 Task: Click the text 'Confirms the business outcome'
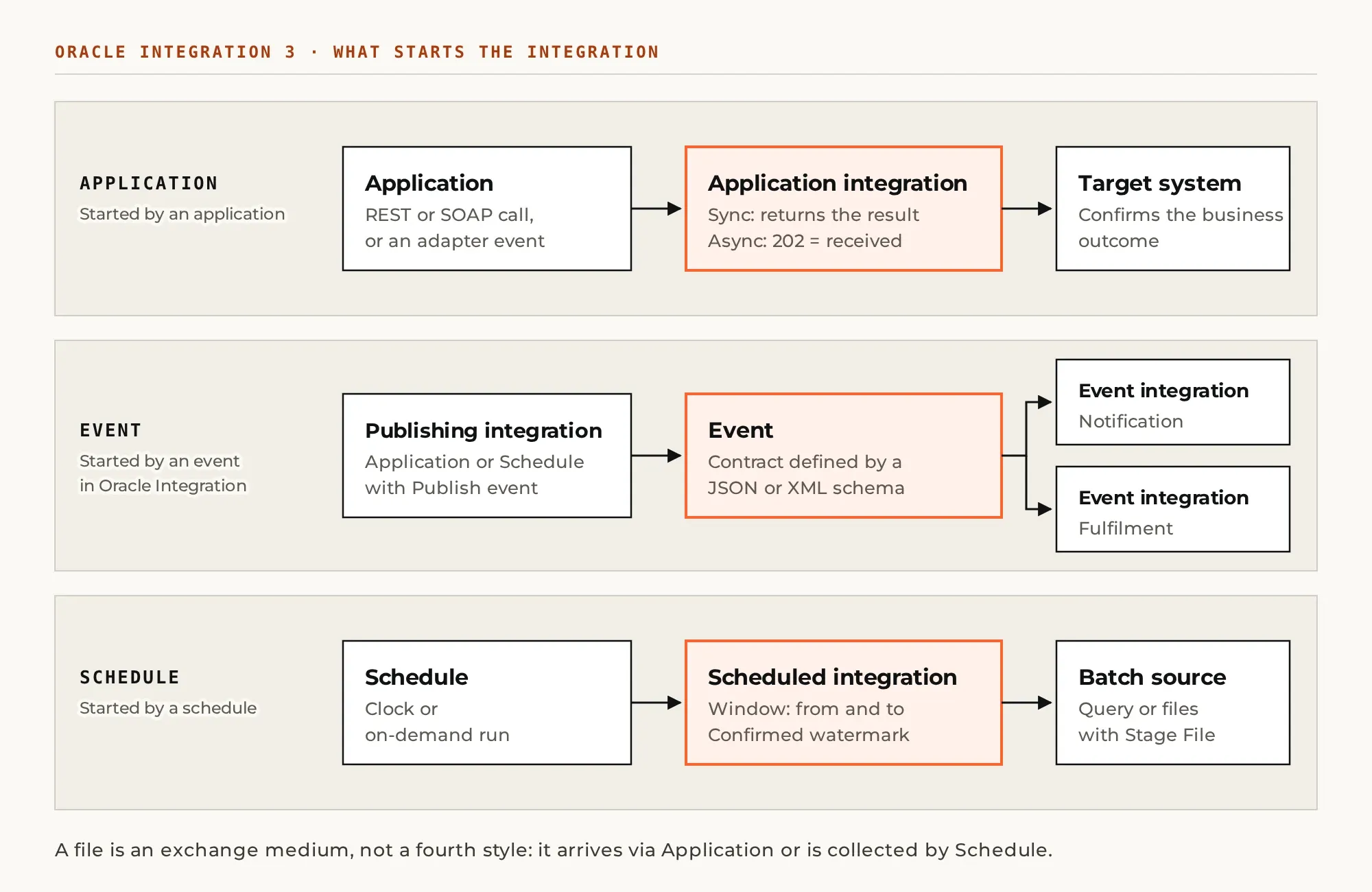click(1181, 228)
